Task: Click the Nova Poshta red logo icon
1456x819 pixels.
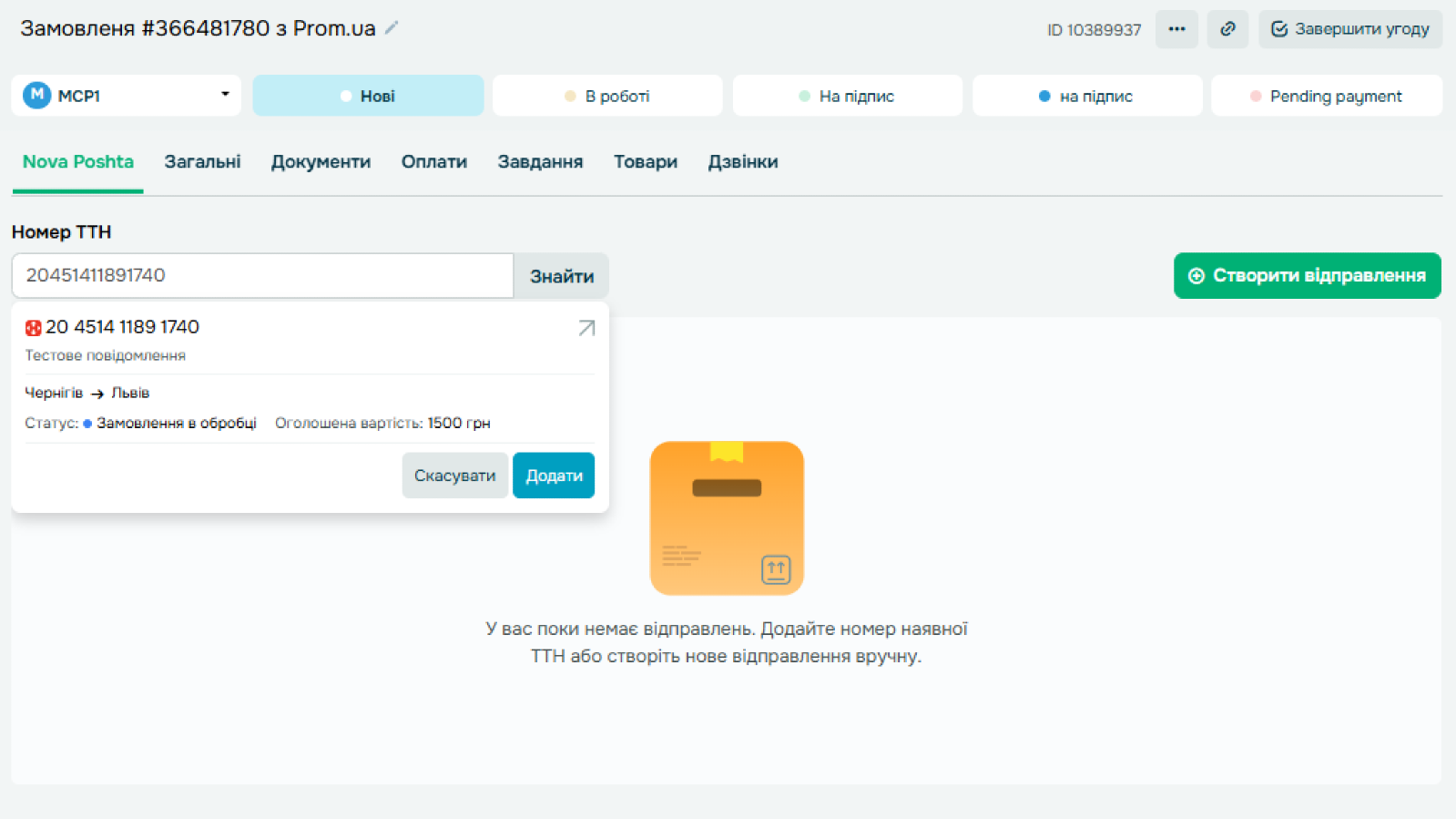Action: (34, 328)
